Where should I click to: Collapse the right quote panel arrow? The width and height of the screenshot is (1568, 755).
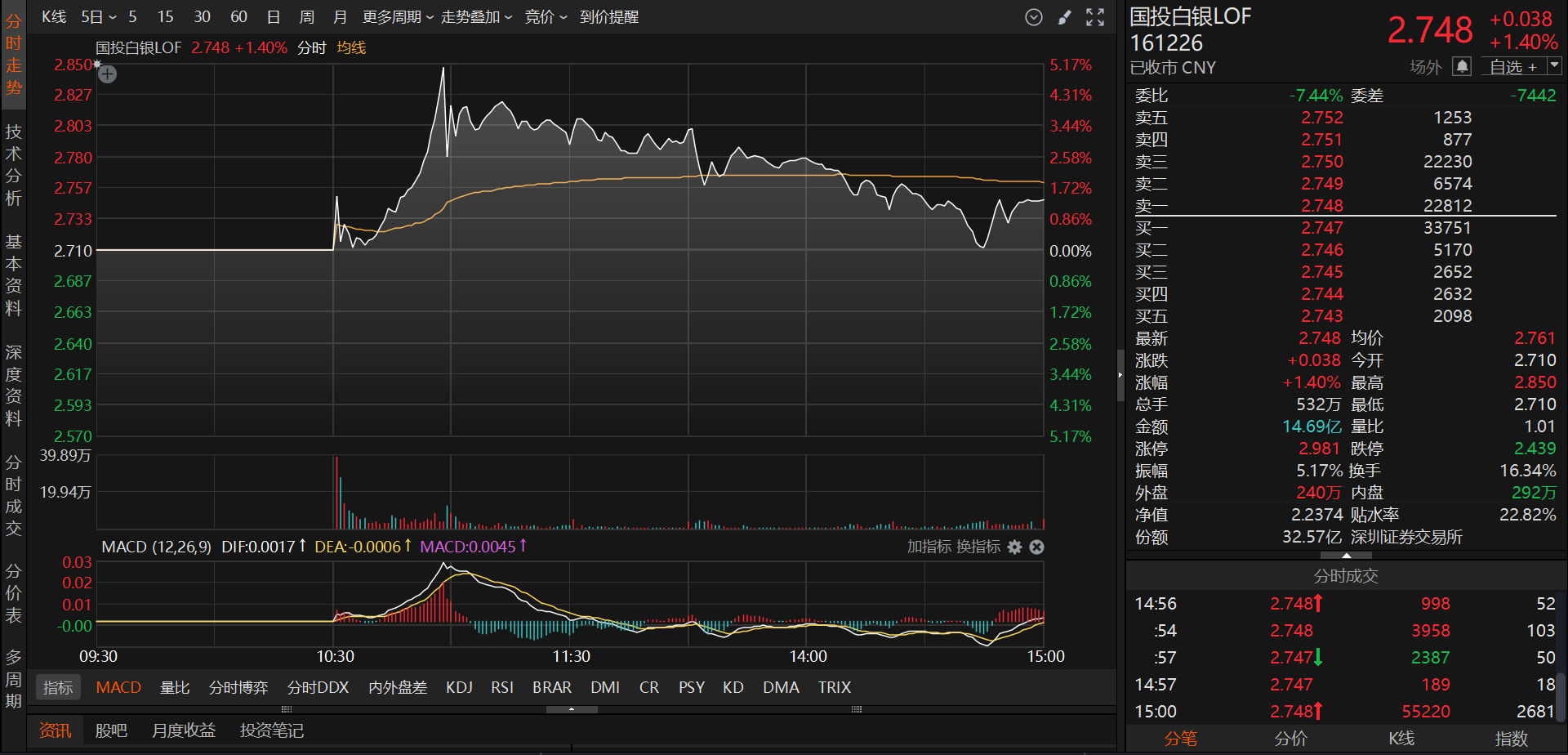(x=1120, y=375)
